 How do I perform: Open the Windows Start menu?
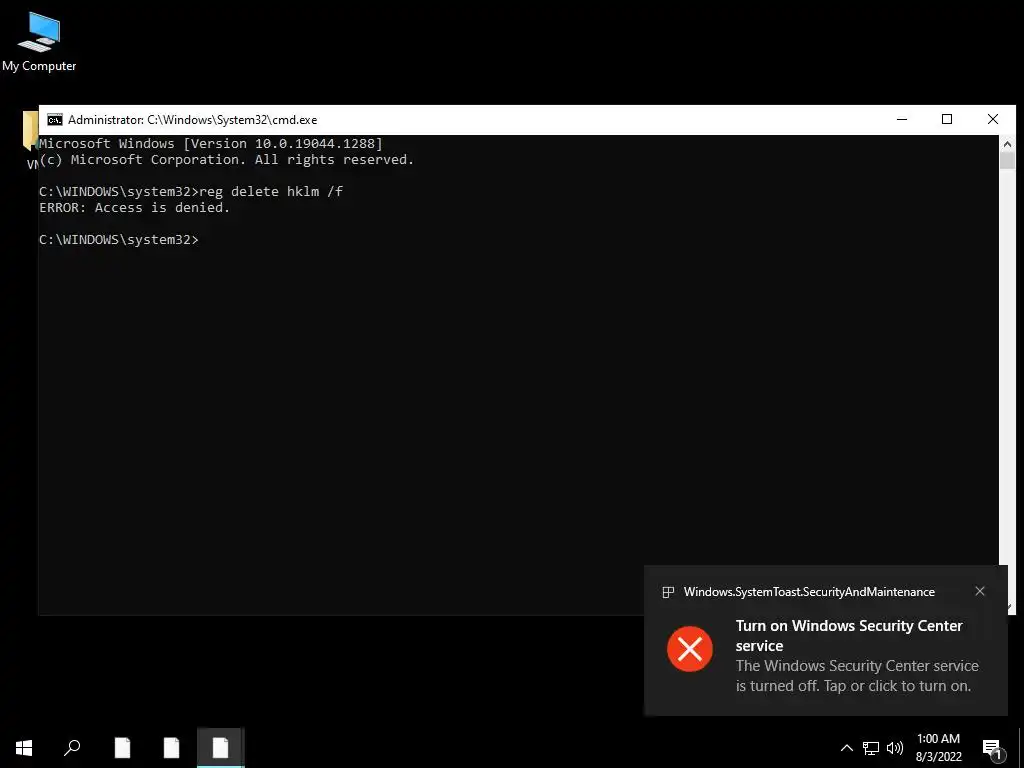pos(24,748)
